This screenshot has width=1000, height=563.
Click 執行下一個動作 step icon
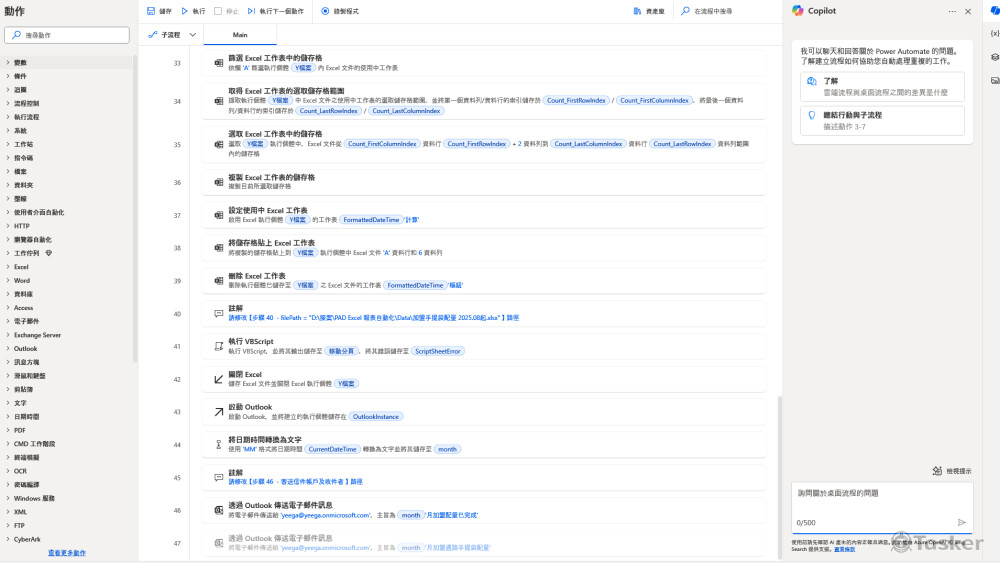point(251,11)
